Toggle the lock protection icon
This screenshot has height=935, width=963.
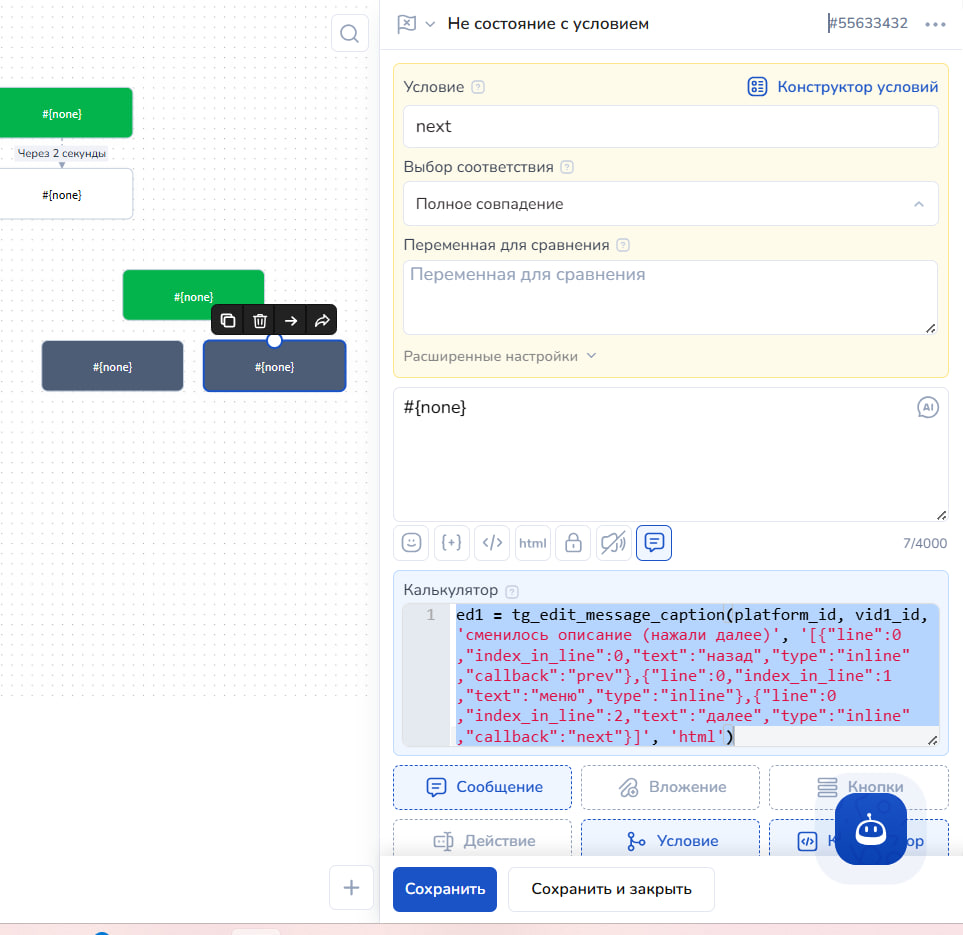coord(573,543)
